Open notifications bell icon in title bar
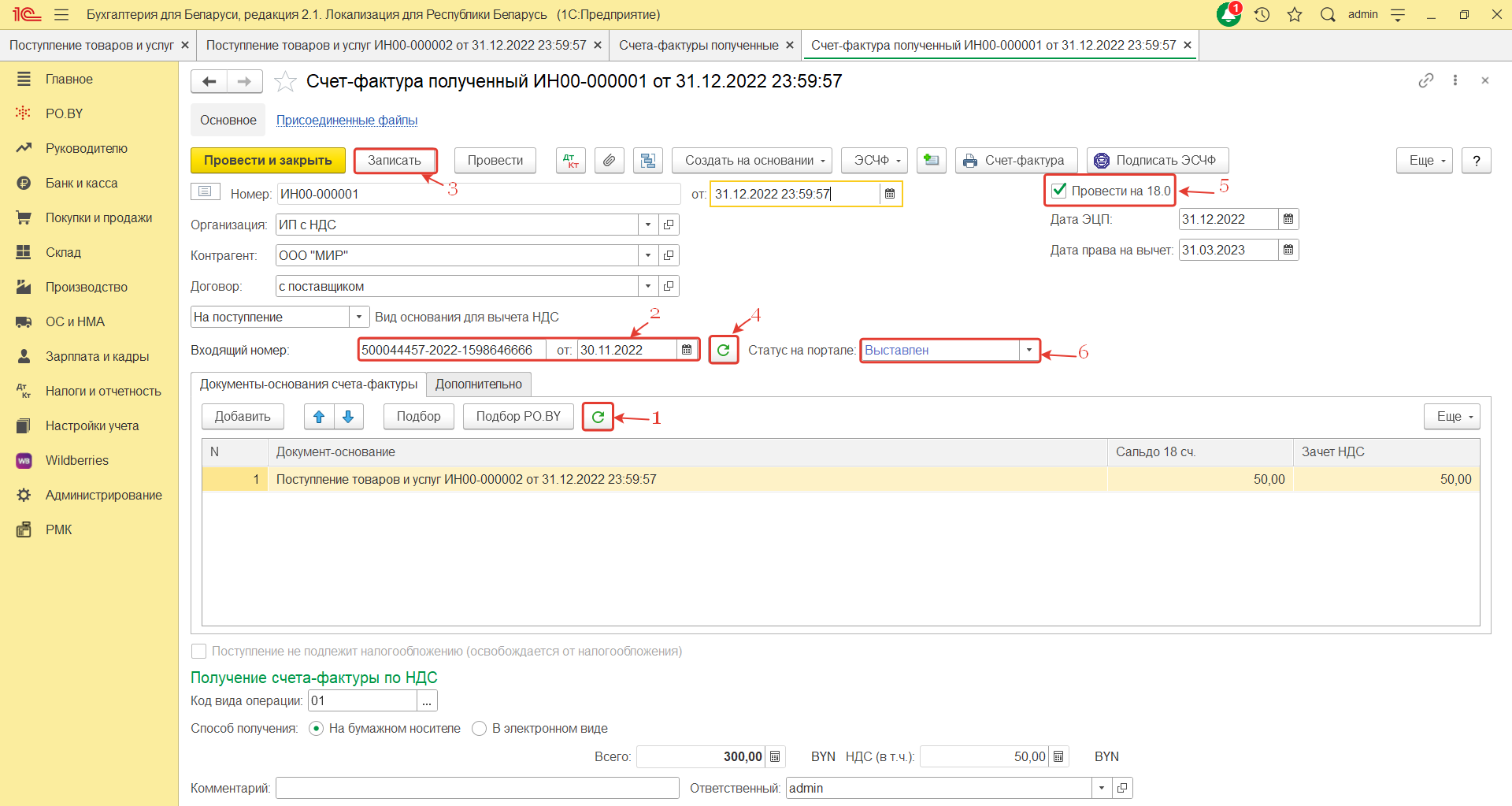The height and width of the screenshot is (806, 1512). [x=1228, y=15]
